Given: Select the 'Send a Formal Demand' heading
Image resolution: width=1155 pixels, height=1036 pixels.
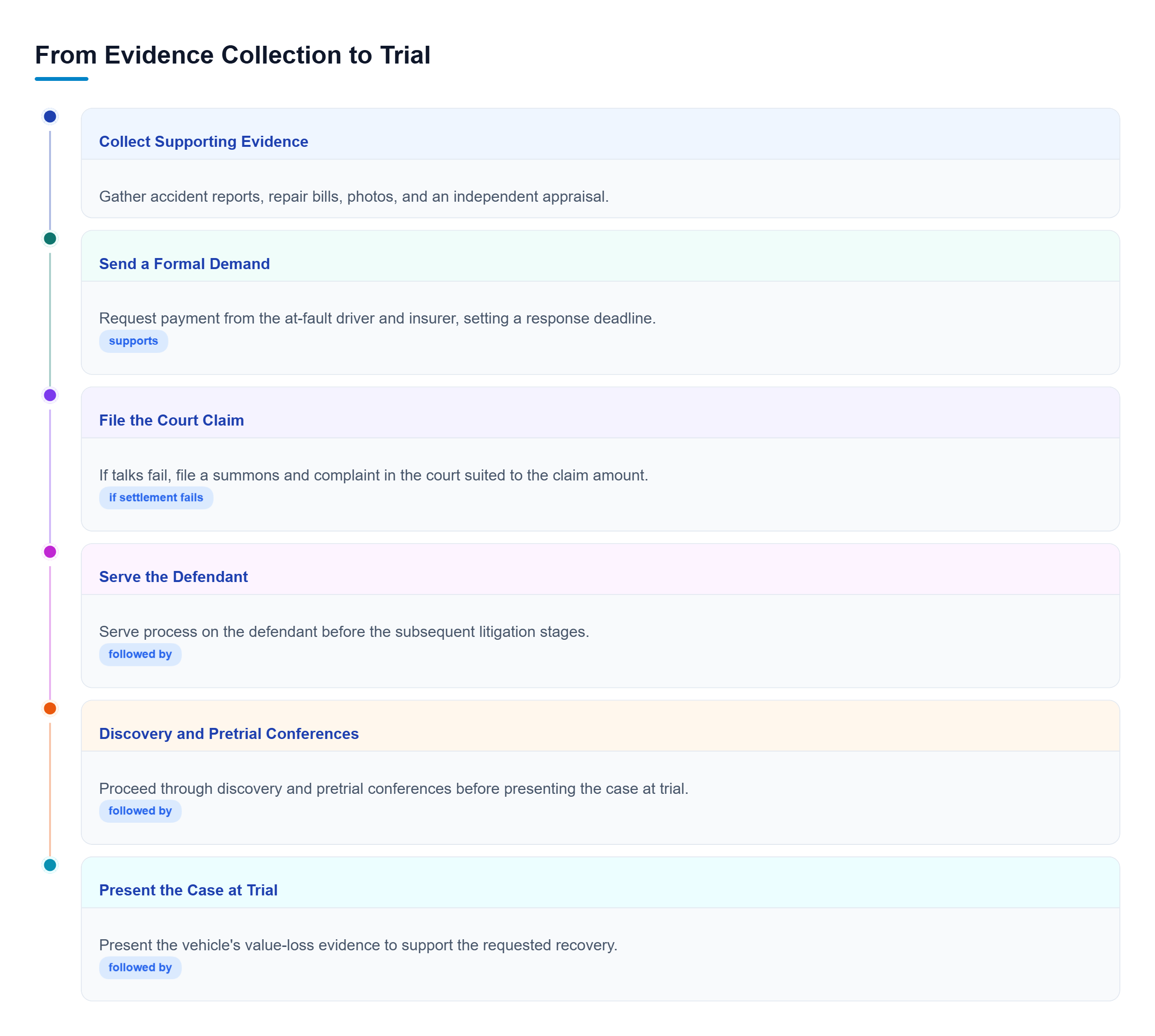Looking at the screenshot, I should [184, 264].
